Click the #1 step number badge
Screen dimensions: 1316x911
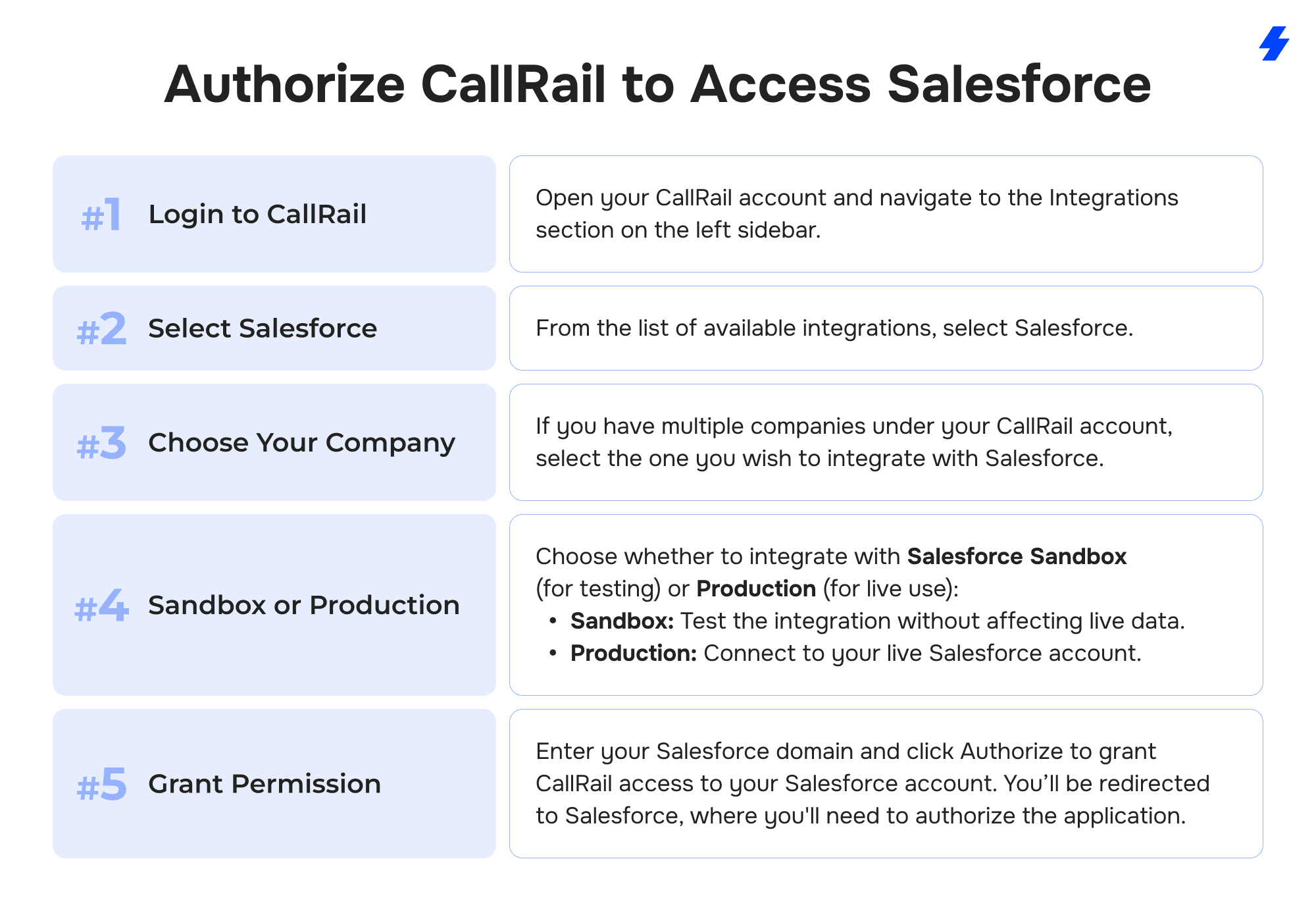click(101, 215)
